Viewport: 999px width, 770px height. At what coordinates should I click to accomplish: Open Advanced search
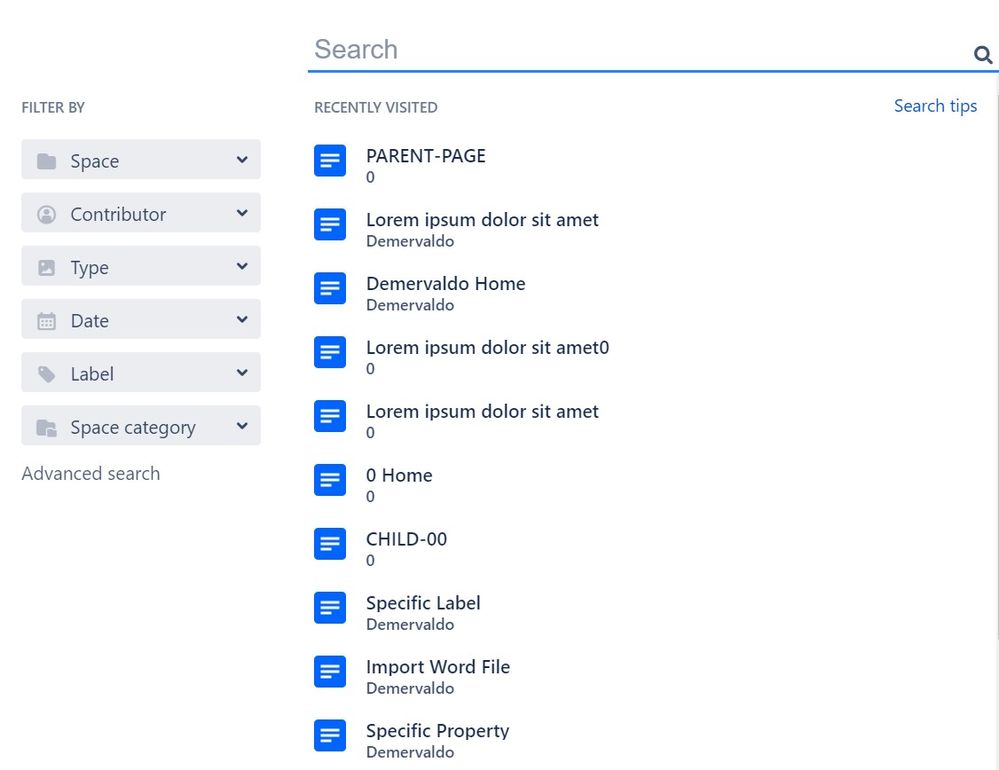(x=90, y=473)
